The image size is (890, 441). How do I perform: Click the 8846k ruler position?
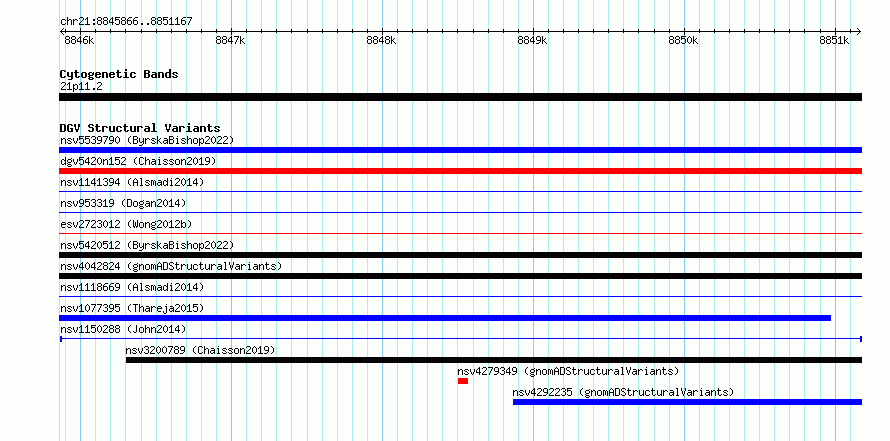[x=79, y=40]
